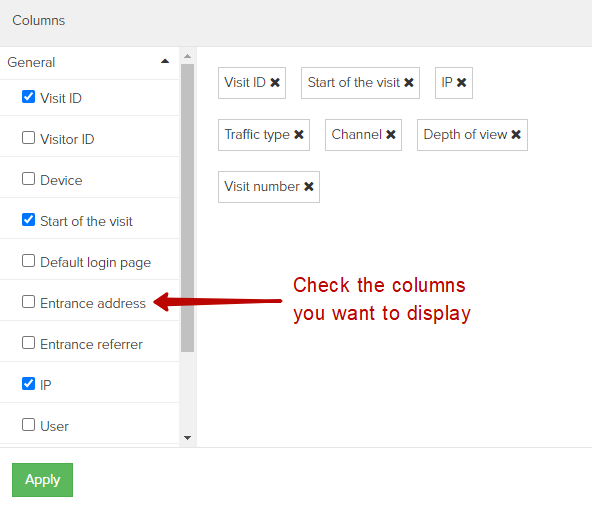Tick the Entrance referrer checkbox
Viewport: 592px width, 508px height.
tap(28, 343)
